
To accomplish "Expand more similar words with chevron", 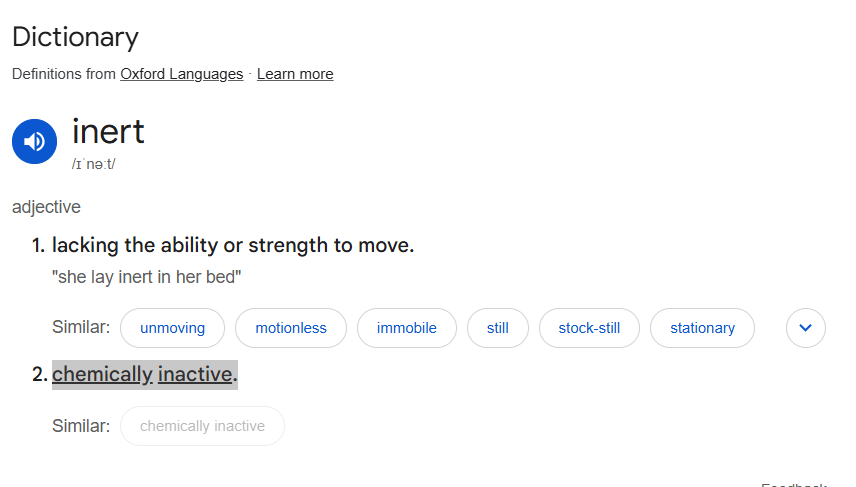I will click(805, 328).
